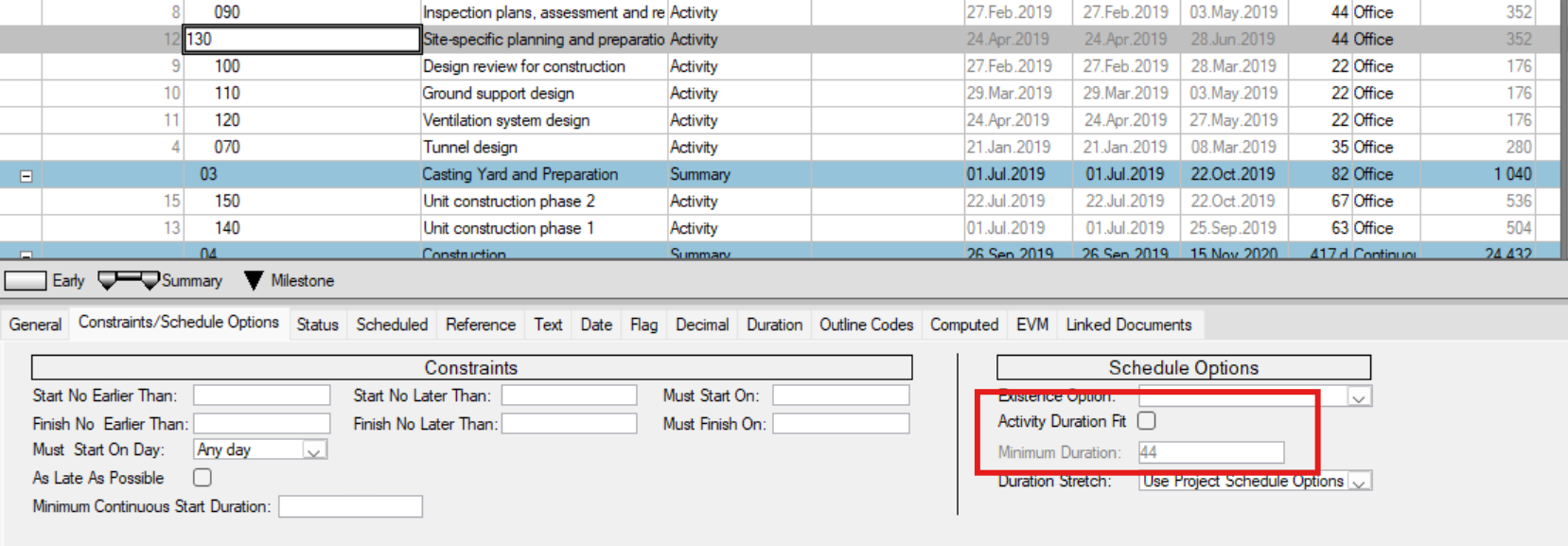Open the Date tab
1568x546 pixels.
pos(596,325)
